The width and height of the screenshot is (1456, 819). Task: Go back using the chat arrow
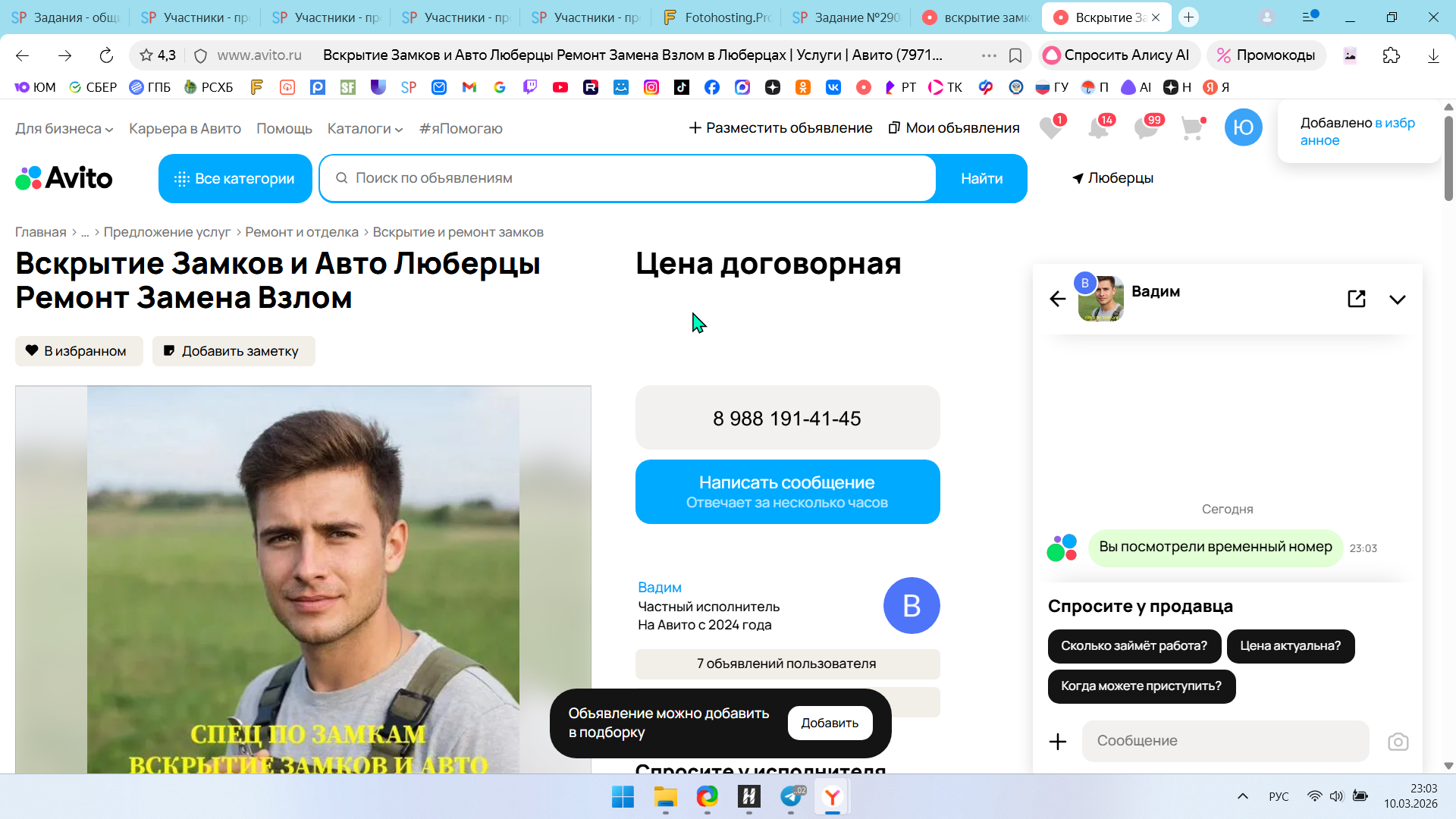pos(1057,299)
